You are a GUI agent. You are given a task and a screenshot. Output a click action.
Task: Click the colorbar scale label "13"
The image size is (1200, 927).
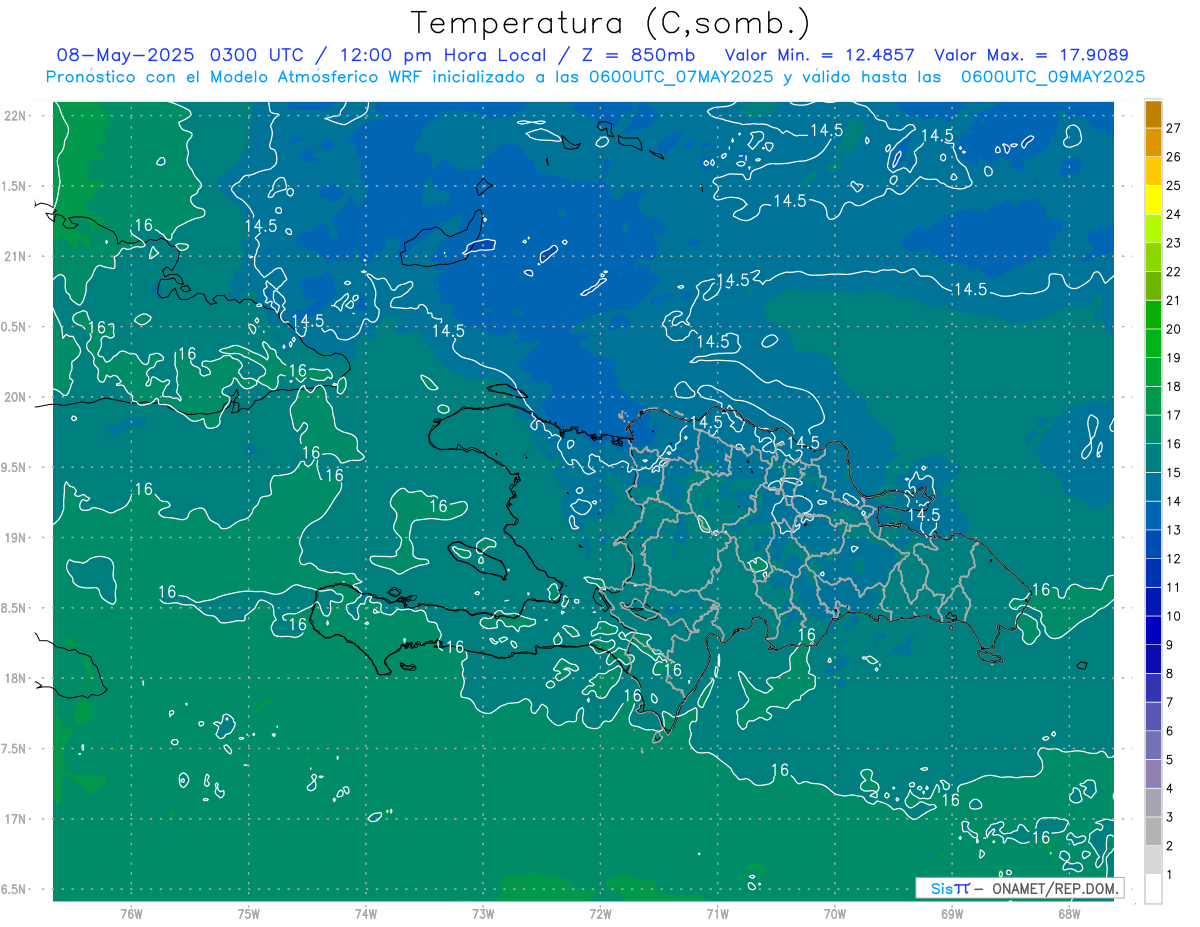click(x=1174, y=530)
